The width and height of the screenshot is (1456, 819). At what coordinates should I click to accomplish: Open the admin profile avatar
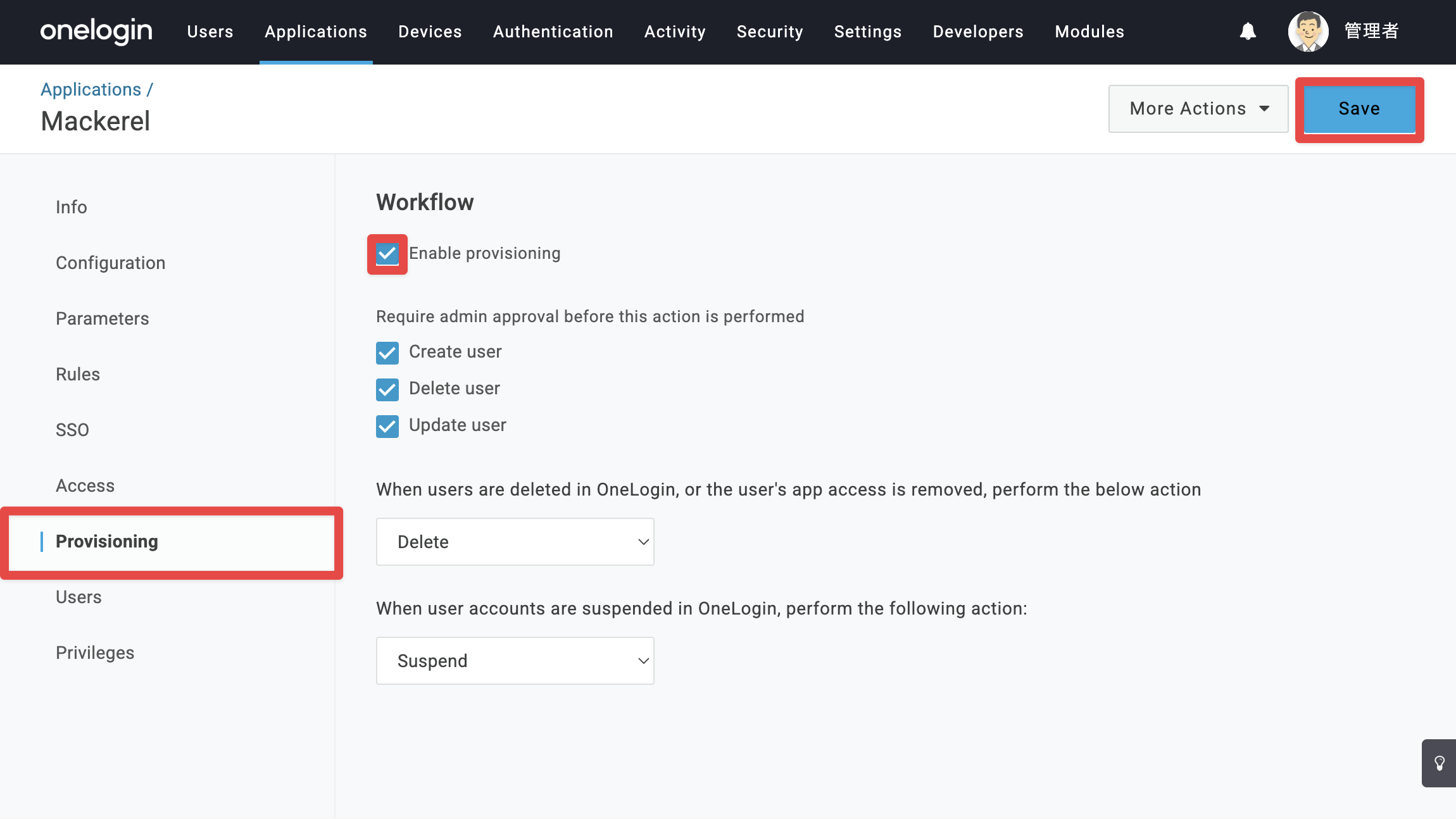pos(1308,31)
